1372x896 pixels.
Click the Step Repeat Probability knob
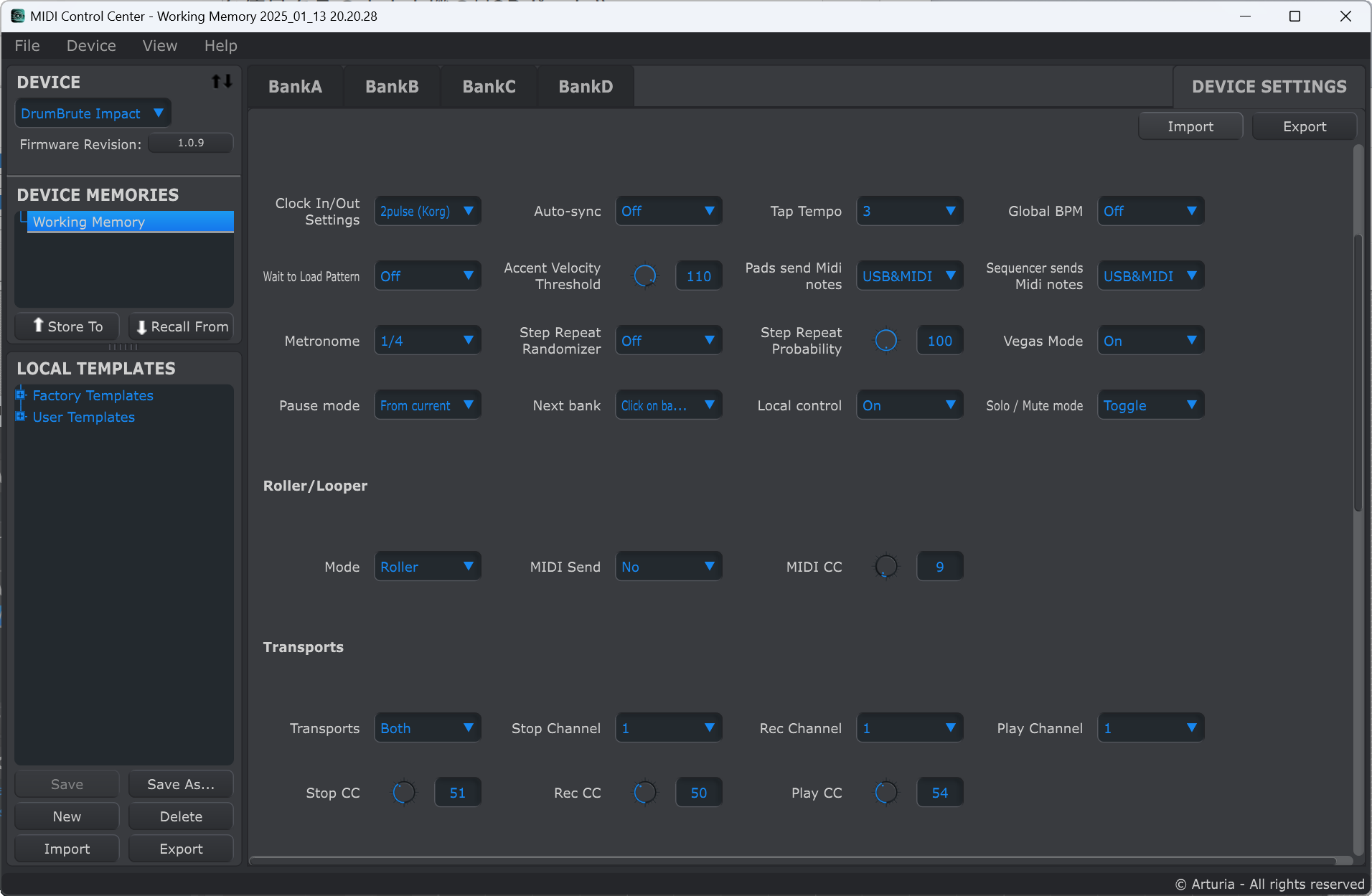point(886,341)
